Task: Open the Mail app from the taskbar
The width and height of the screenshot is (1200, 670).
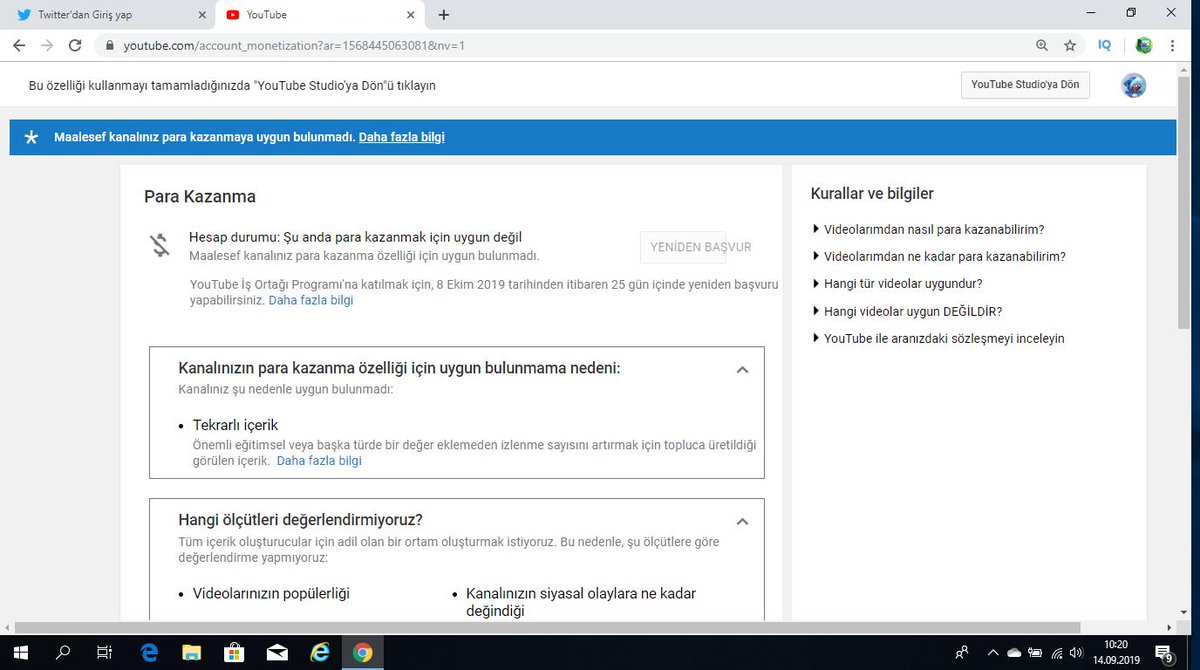Action: (278, 652)
